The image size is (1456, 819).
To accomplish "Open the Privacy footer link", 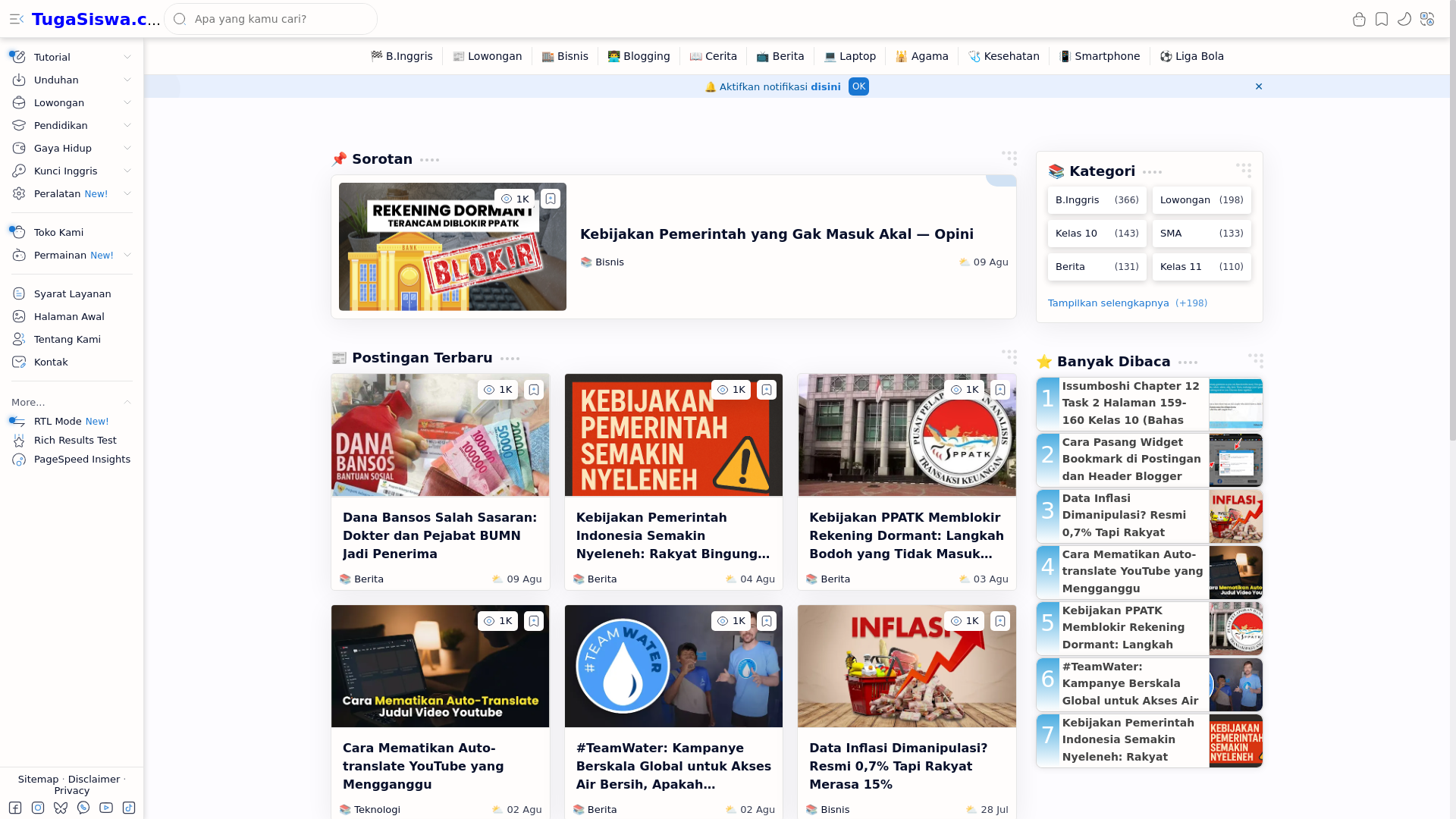I will (72, 790).
